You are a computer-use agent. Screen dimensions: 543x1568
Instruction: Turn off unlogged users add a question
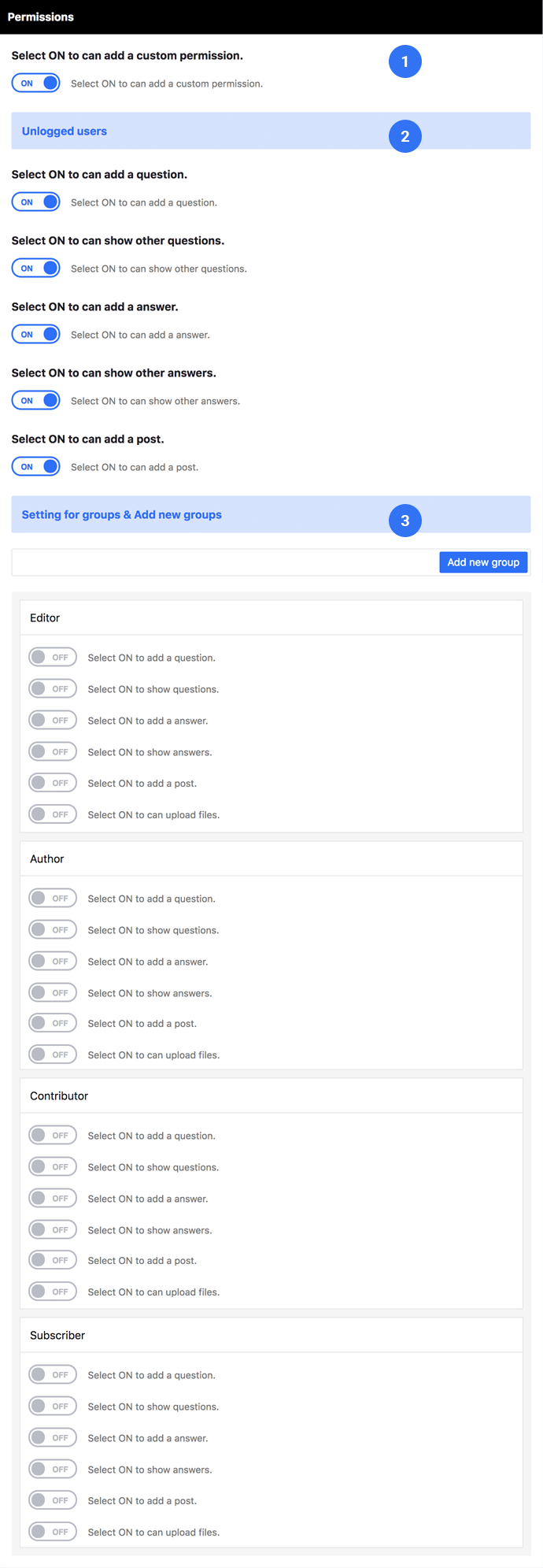click(x=36, y=202)
